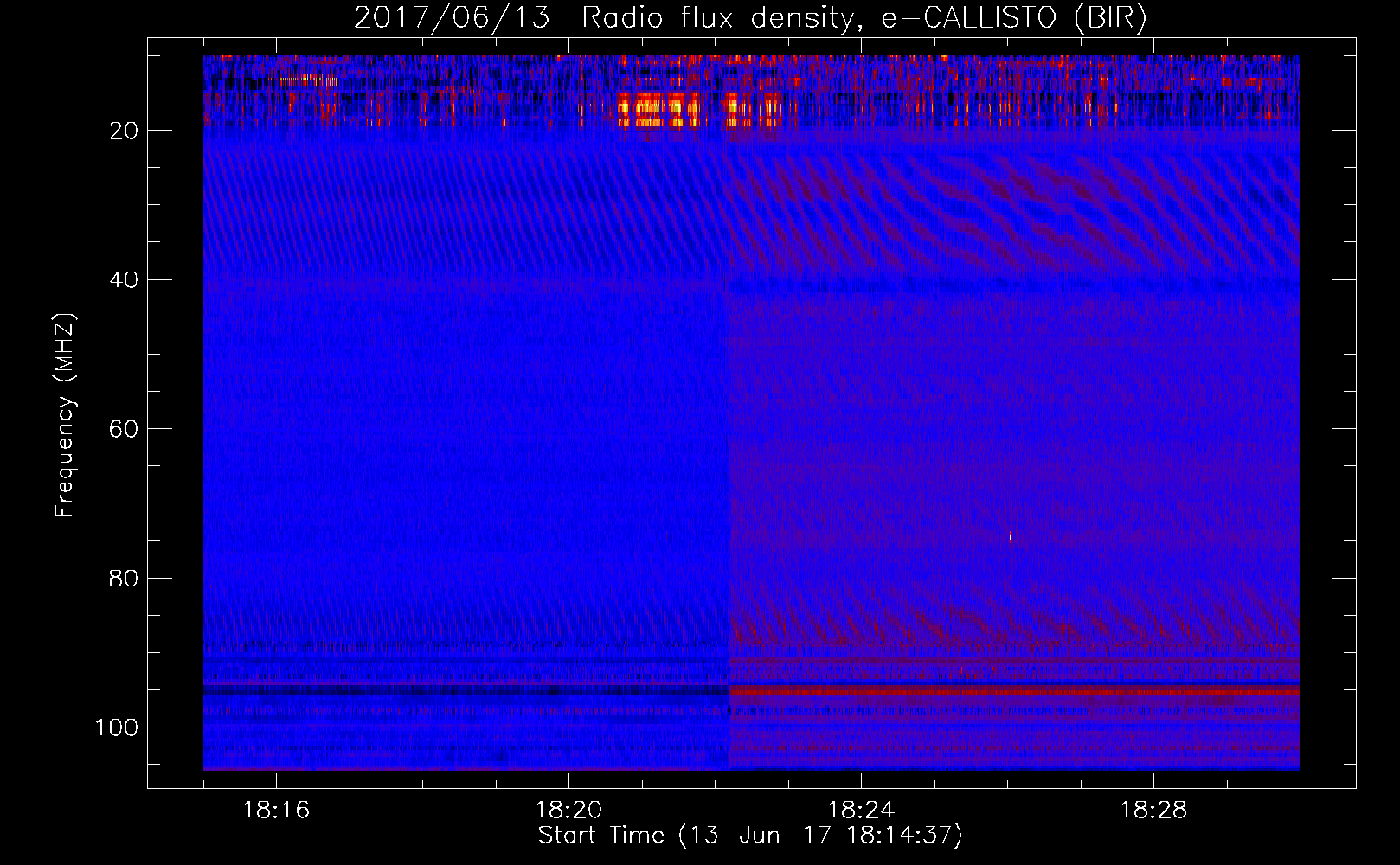Click the bright yellow burst near 18:21
Image resolution: width=1400 pixels, height=865 pixels.
[659, 110]
